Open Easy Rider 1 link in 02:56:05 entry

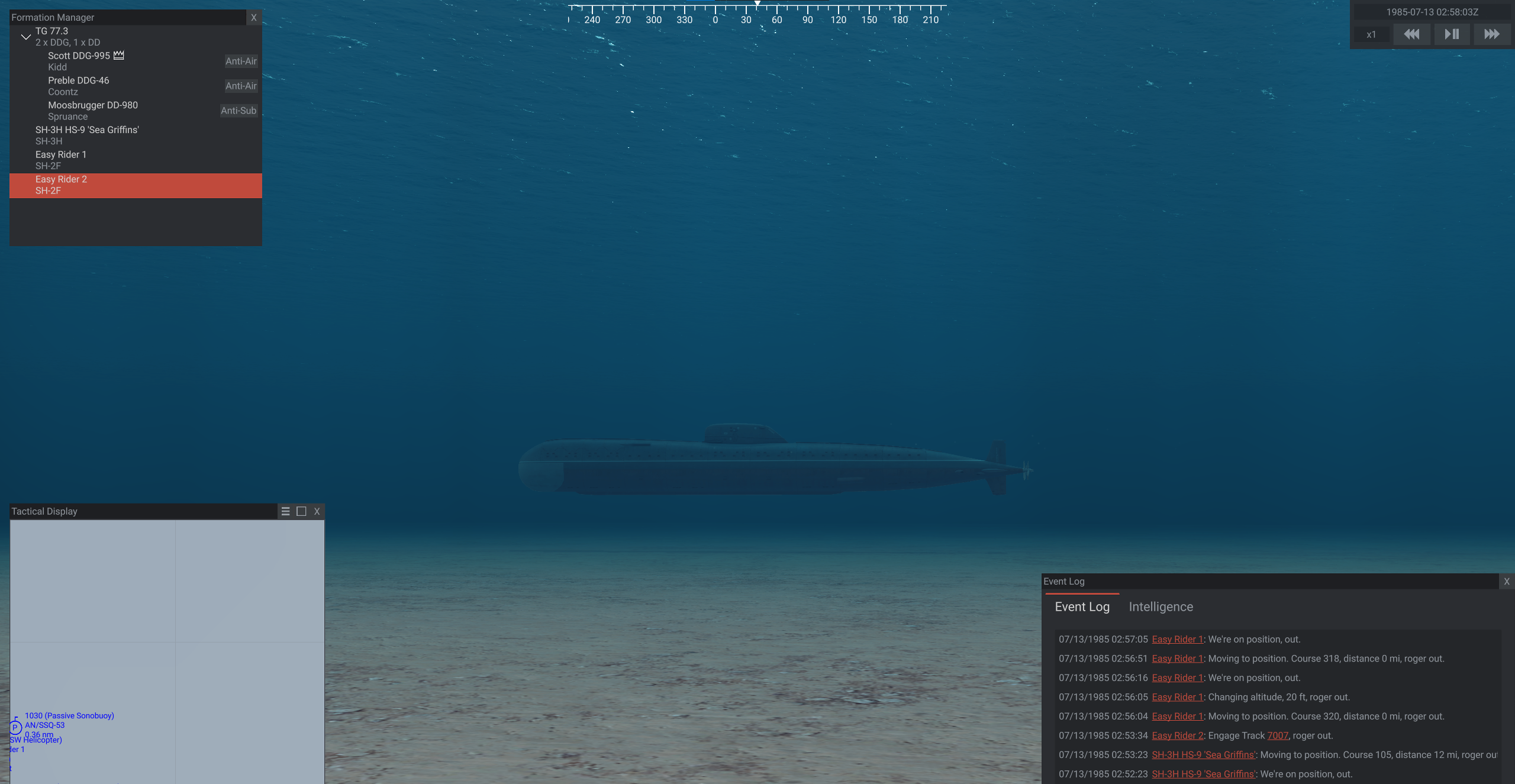point(1177,698)
